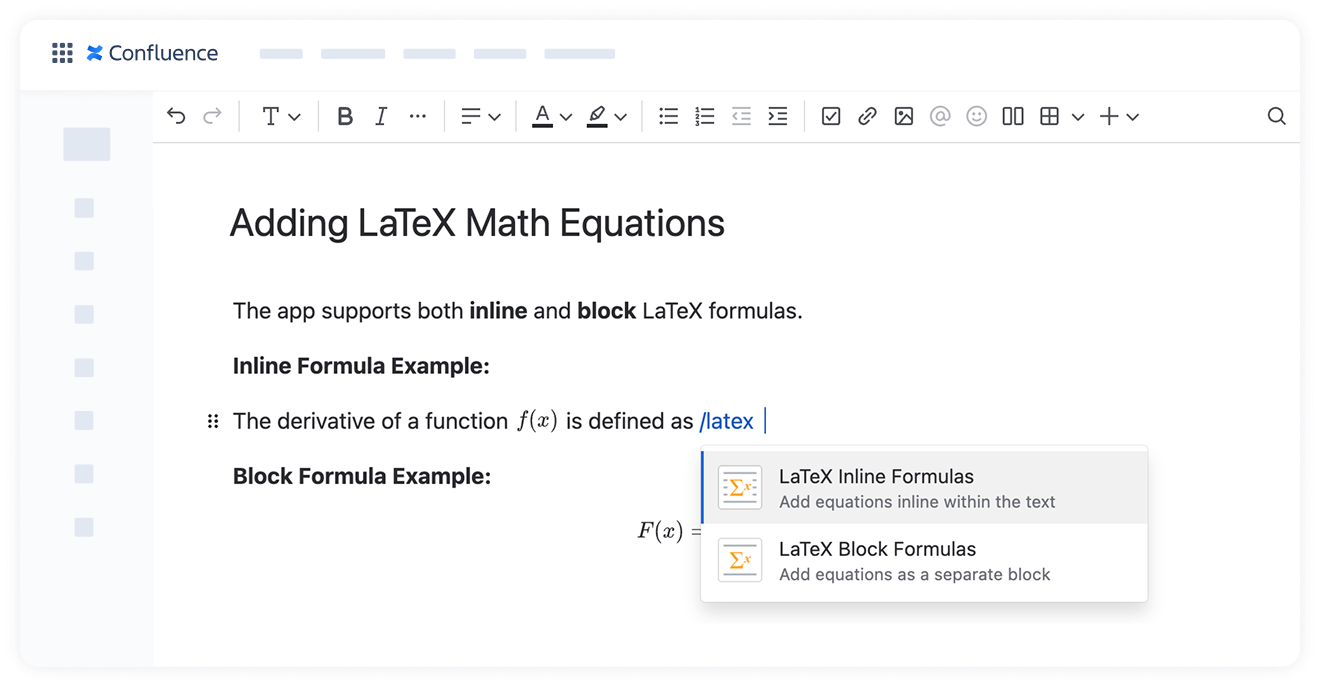
Task: Grab the paragraph drag handle dots
Action: 212,421
